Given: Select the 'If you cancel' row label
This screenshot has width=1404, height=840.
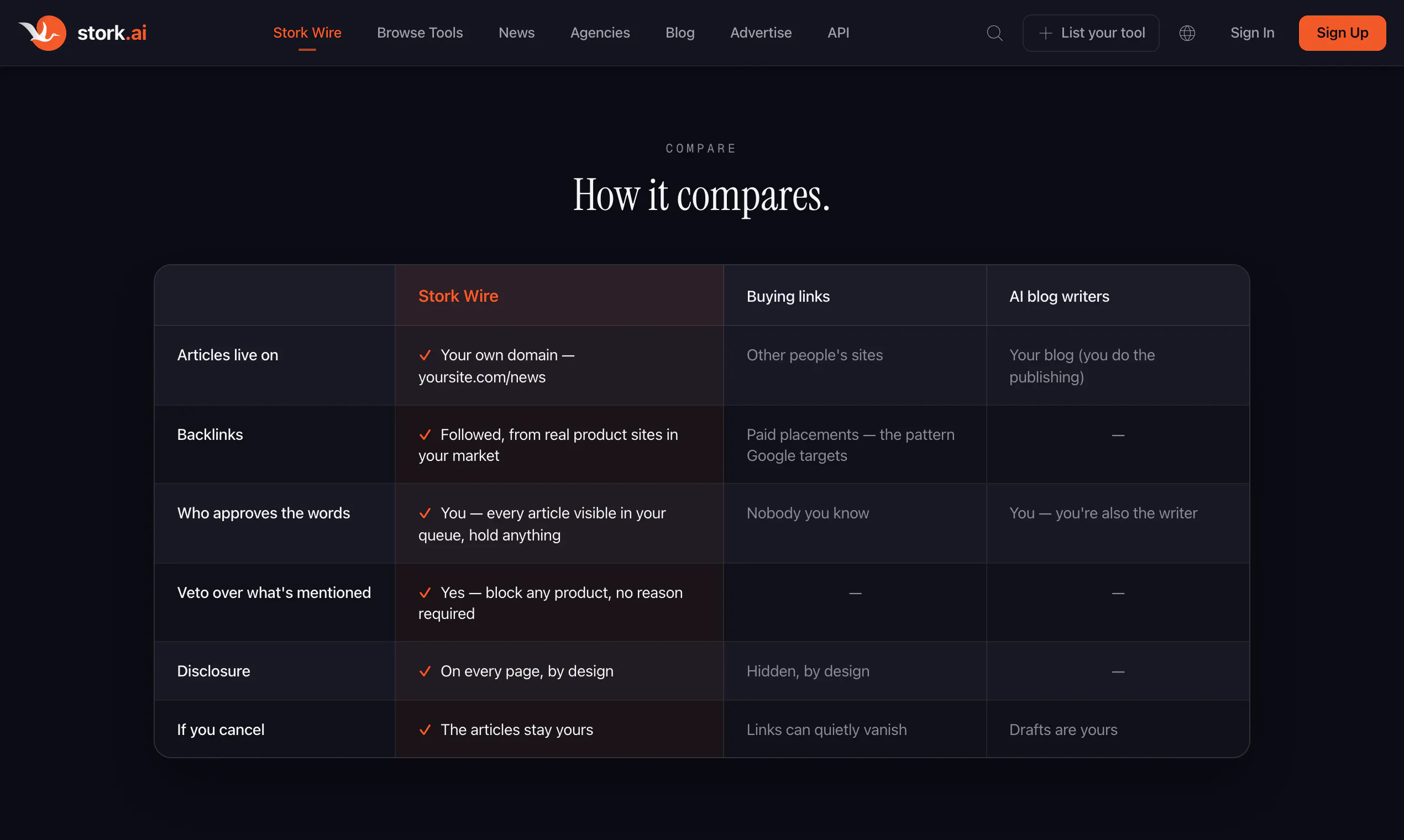Looking at the screenshot, I should point(221,730).
